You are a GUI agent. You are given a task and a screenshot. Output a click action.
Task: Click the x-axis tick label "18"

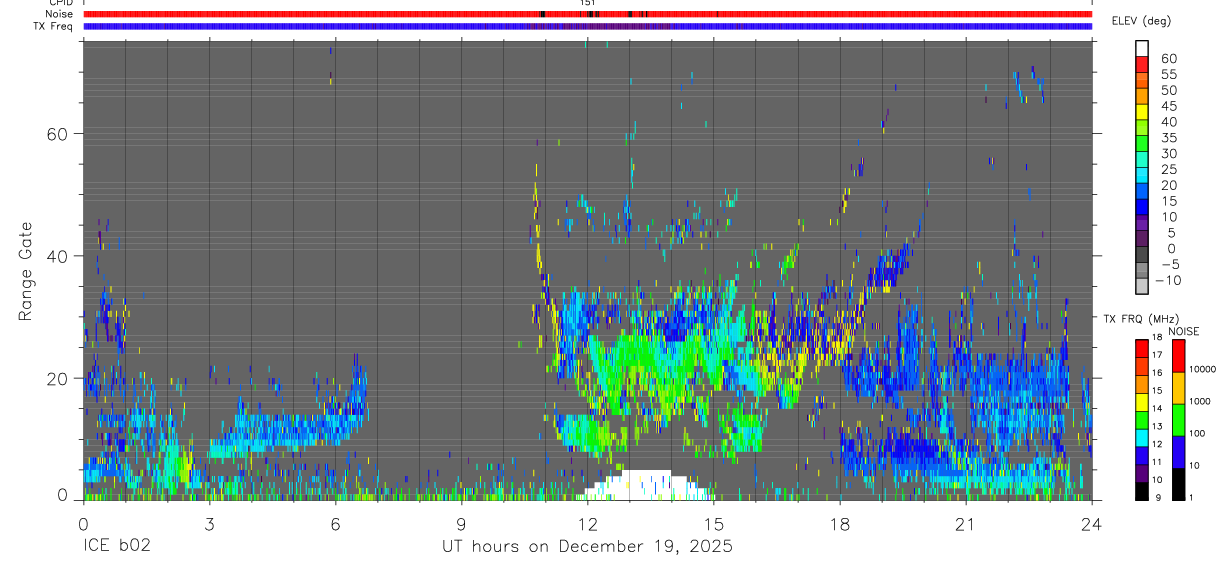tap(840, 523)
